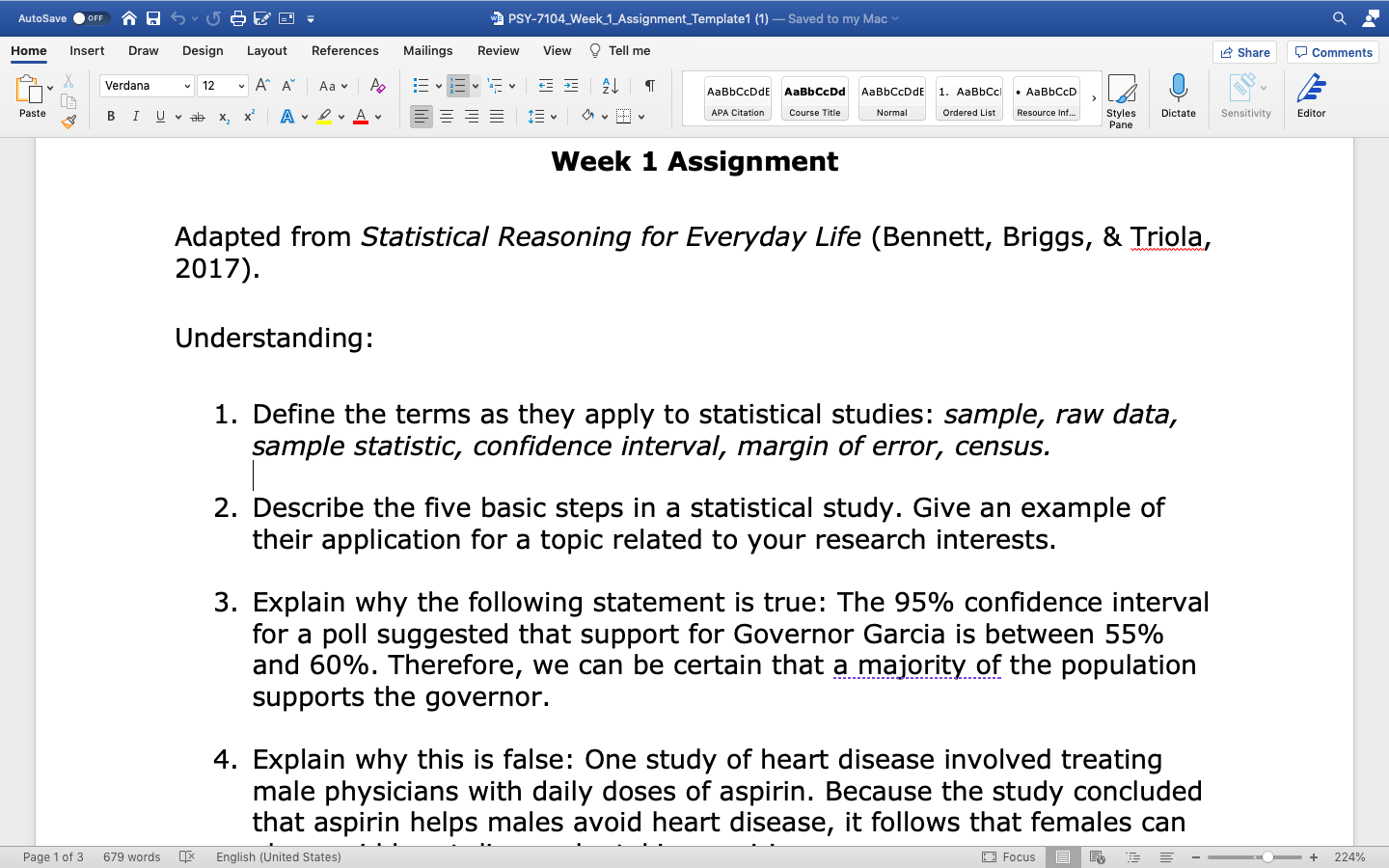Viewport: 1389px width, 868px height.
Task: Open the Mailings tab
Action: click(427, 50)
